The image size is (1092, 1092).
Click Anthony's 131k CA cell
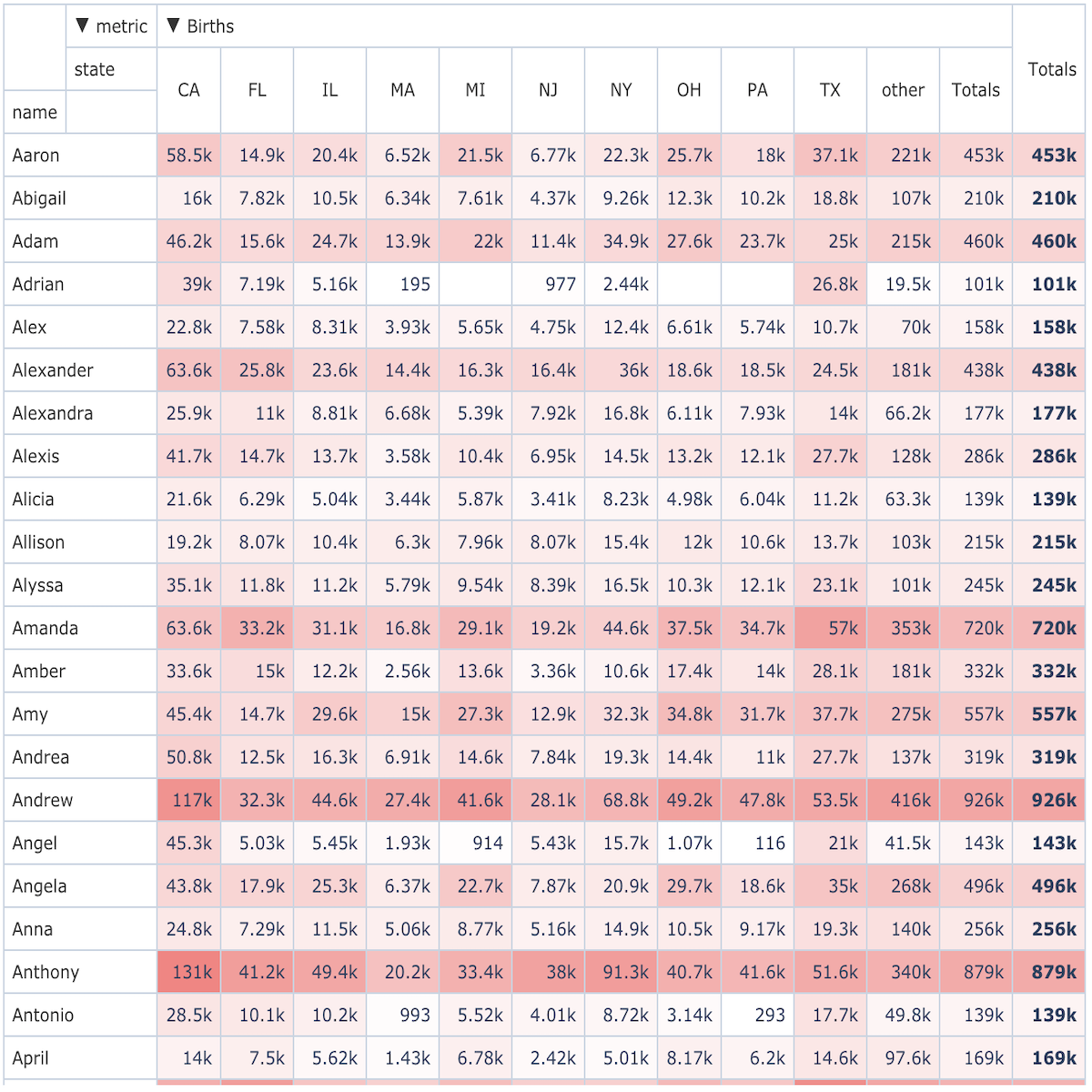[188, 972]
